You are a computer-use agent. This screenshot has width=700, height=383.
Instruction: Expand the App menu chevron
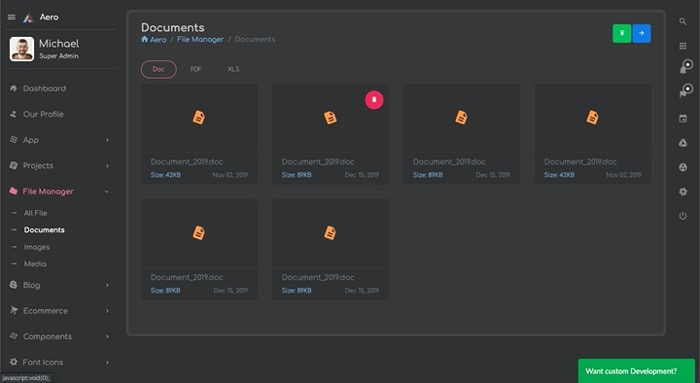pos(107,140)
